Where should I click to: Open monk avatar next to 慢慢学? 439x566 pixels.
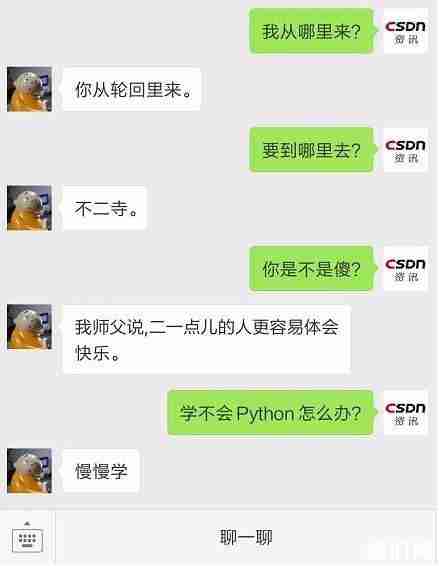tap(30, 471)
